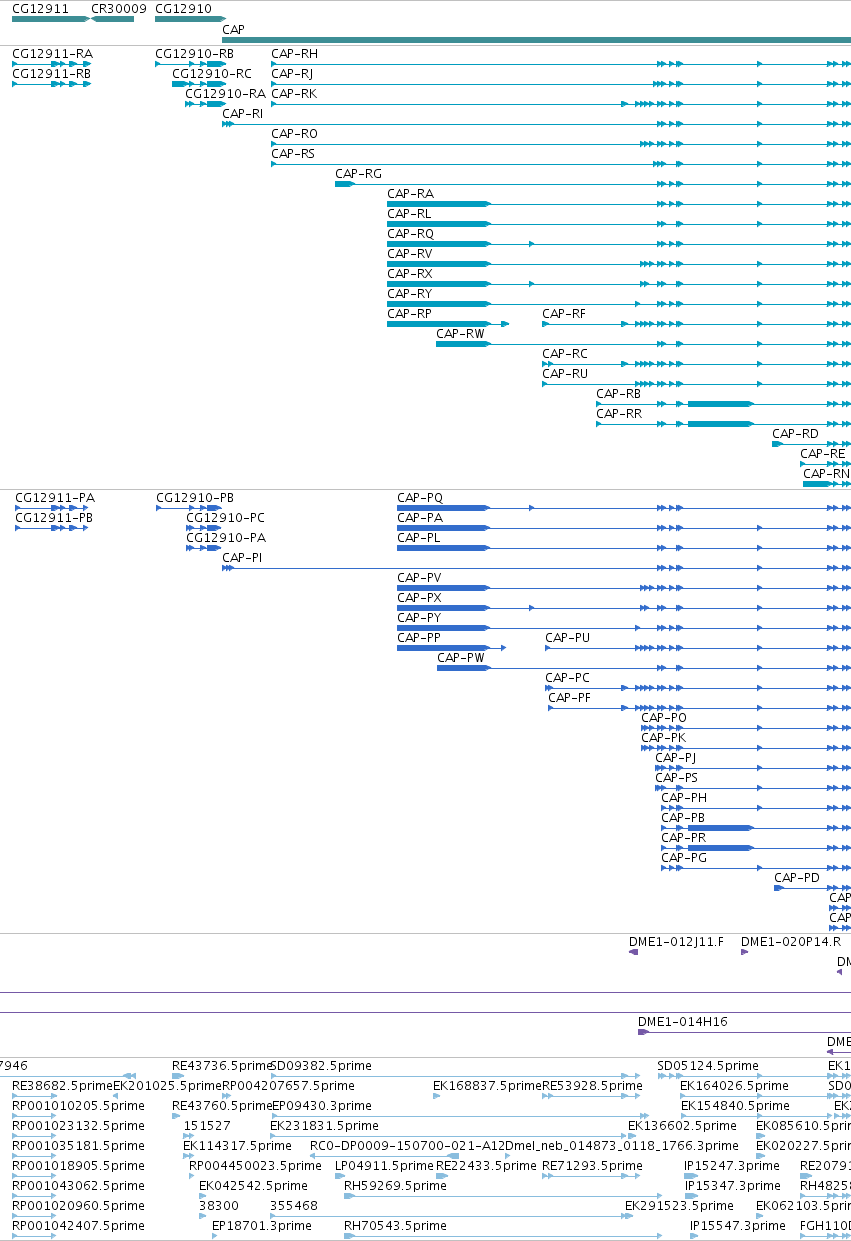
Task: Click the CAP-RJ transcript label
Action: point(292,73)
